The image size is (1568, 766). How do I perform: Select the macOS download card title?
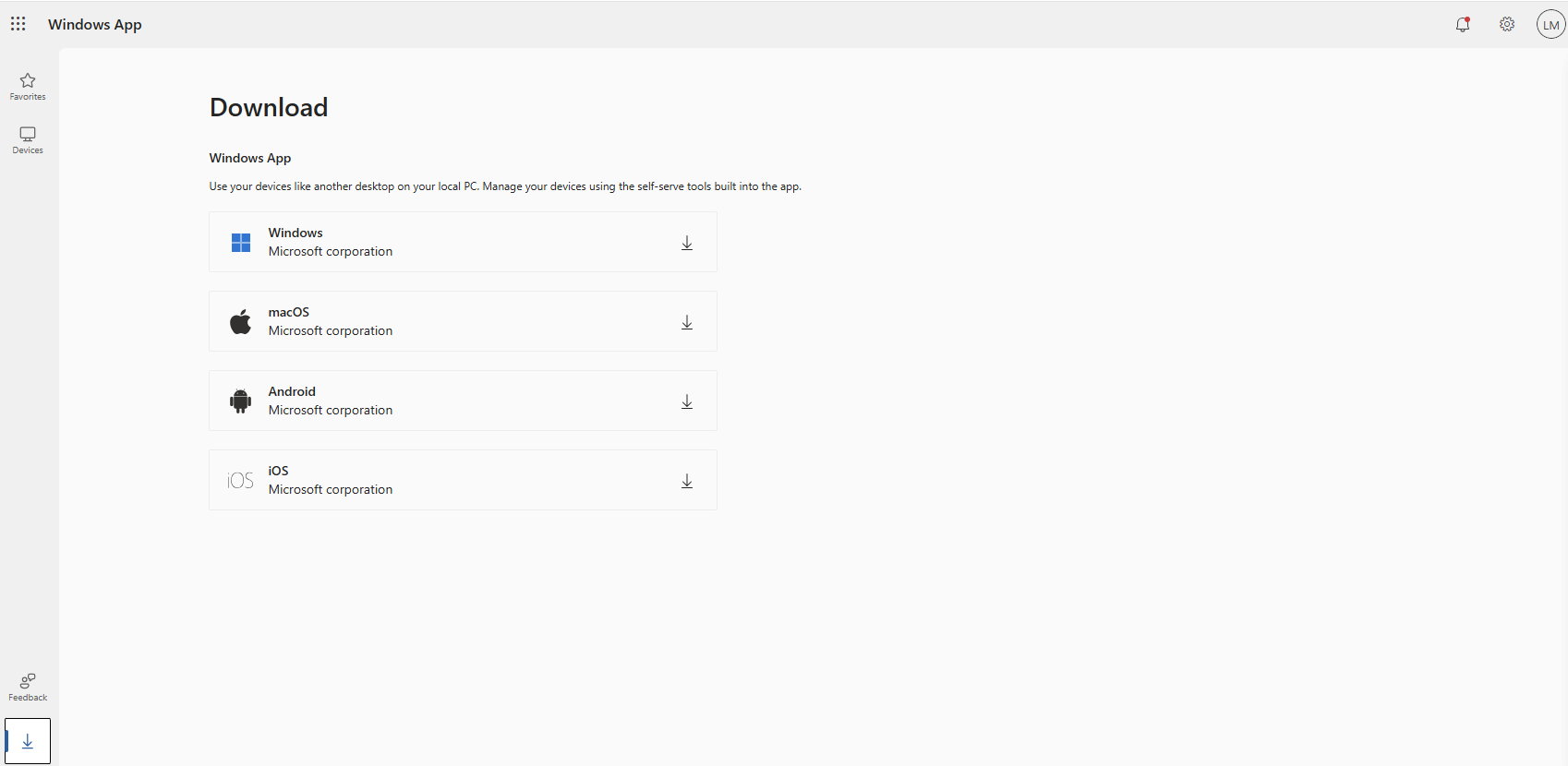[x=289, y=312]
